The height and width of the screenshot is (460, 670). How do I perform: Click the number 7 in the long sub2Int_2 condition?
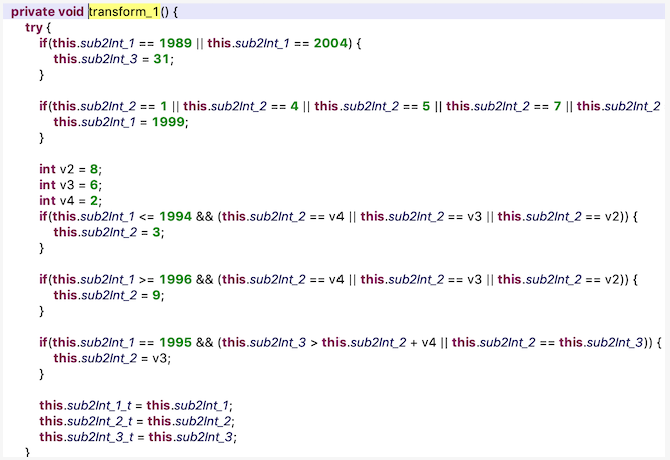click(x=557, y=106)
